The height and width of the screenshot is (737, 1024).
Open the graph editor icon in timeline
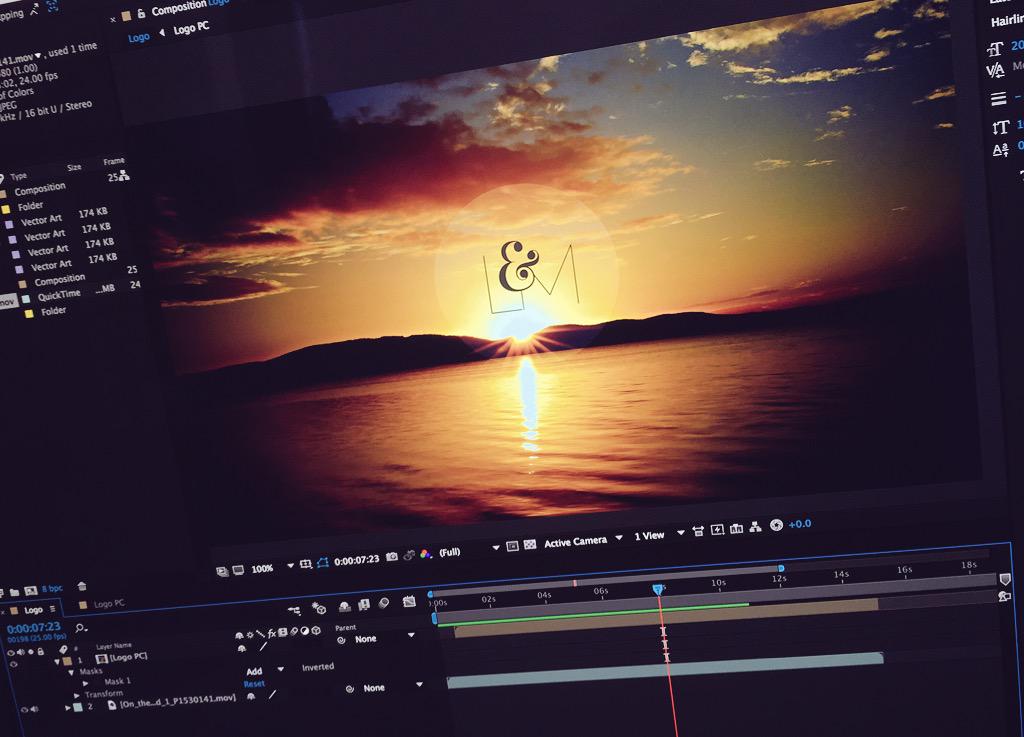click(409, 601)
